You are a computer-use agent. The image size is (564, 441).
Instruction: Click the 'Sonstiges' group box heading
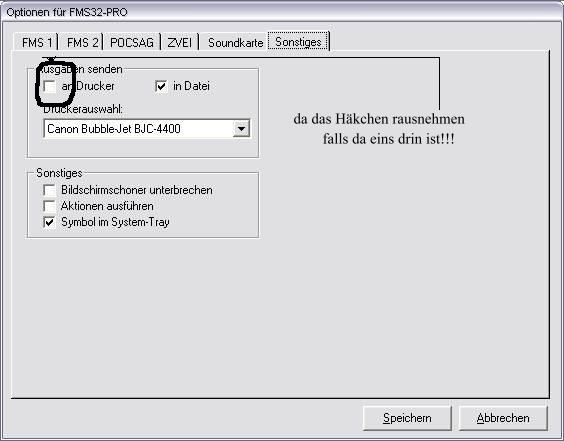click(x=59, y=173)
